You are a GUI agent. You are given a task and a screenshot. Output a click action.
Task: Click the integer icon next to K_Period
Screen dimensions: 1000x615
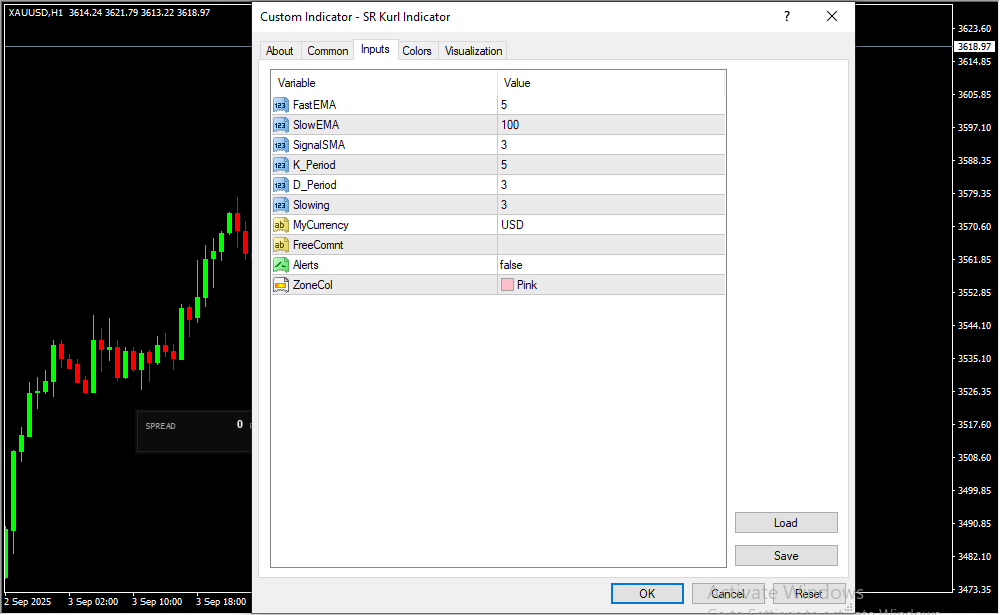(280, 165)
